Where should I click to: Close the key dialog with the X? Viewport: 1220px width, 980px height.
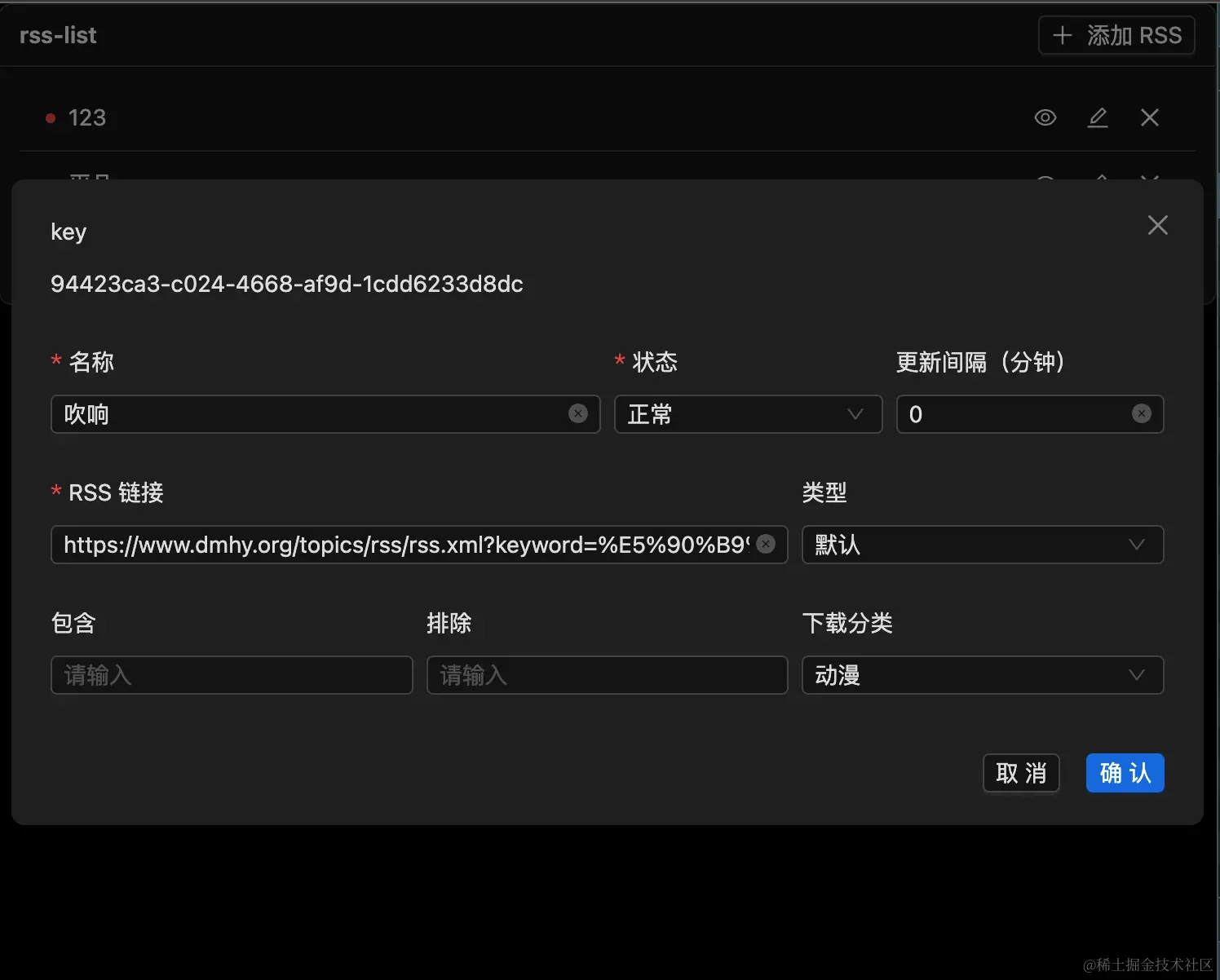(x=1157, y=225)
